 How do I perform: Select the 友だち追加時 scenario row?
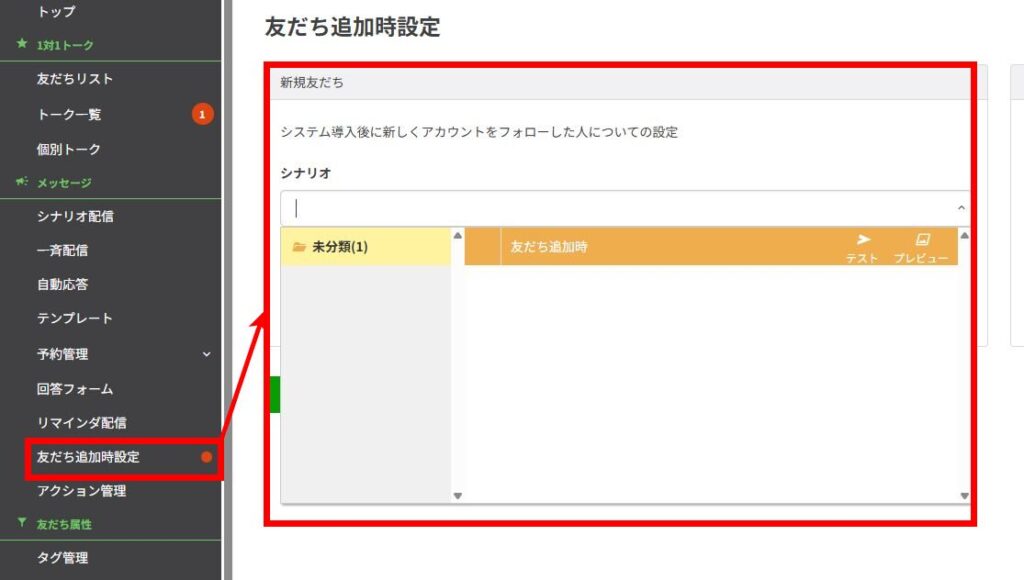(660, 246)
